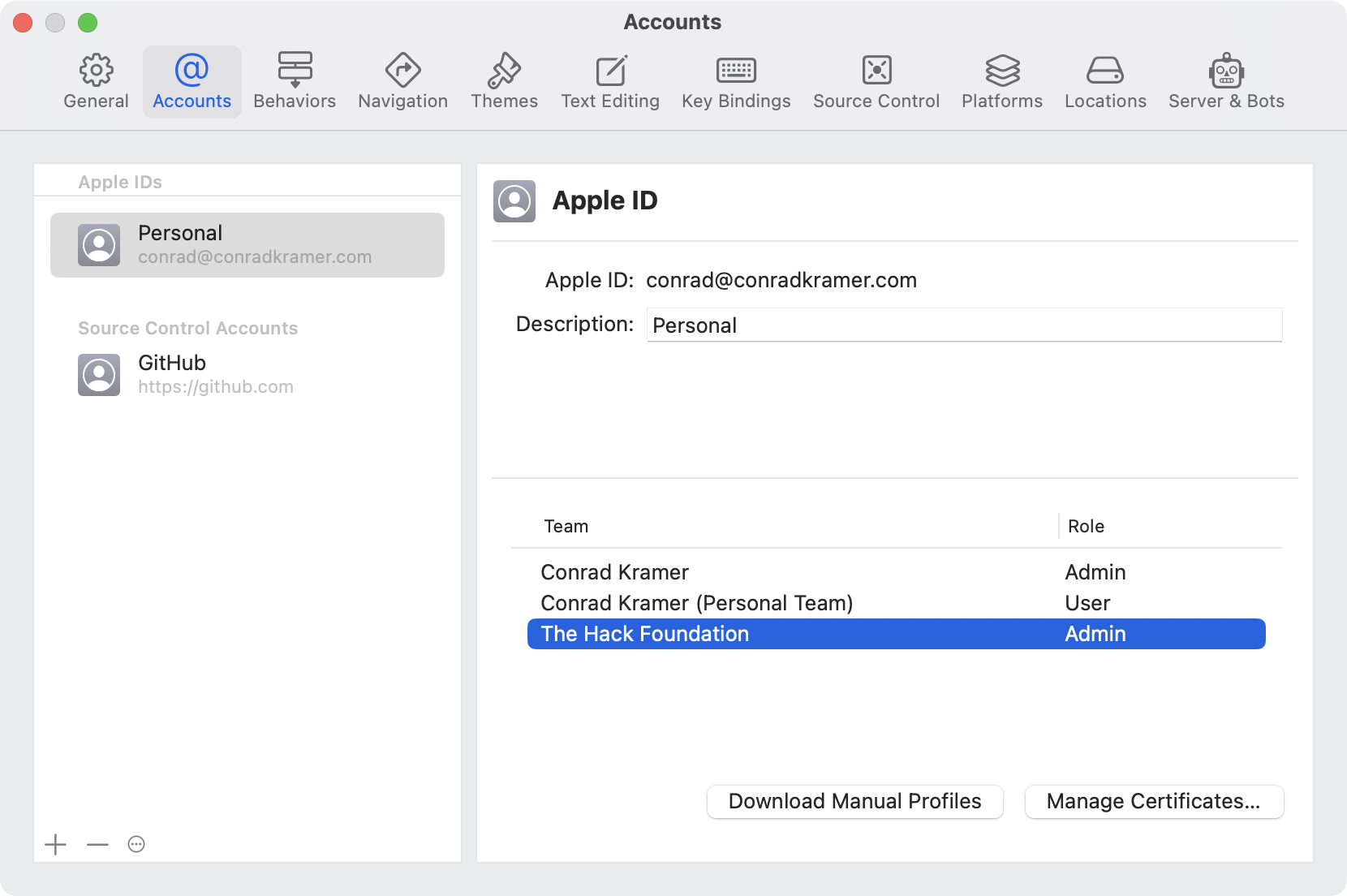1347x896 pixels.
Task: Remove selected account with minus button
Action: [97, 845]
